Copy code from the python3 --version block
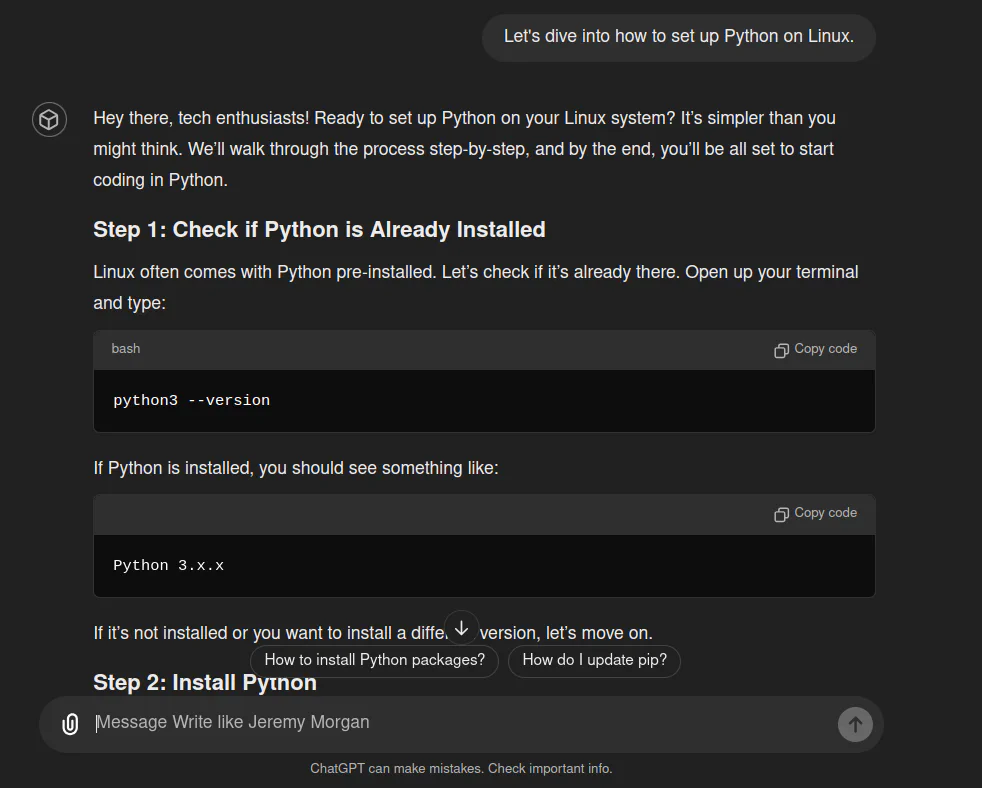 pyautogui.click(x=815, y=349)
